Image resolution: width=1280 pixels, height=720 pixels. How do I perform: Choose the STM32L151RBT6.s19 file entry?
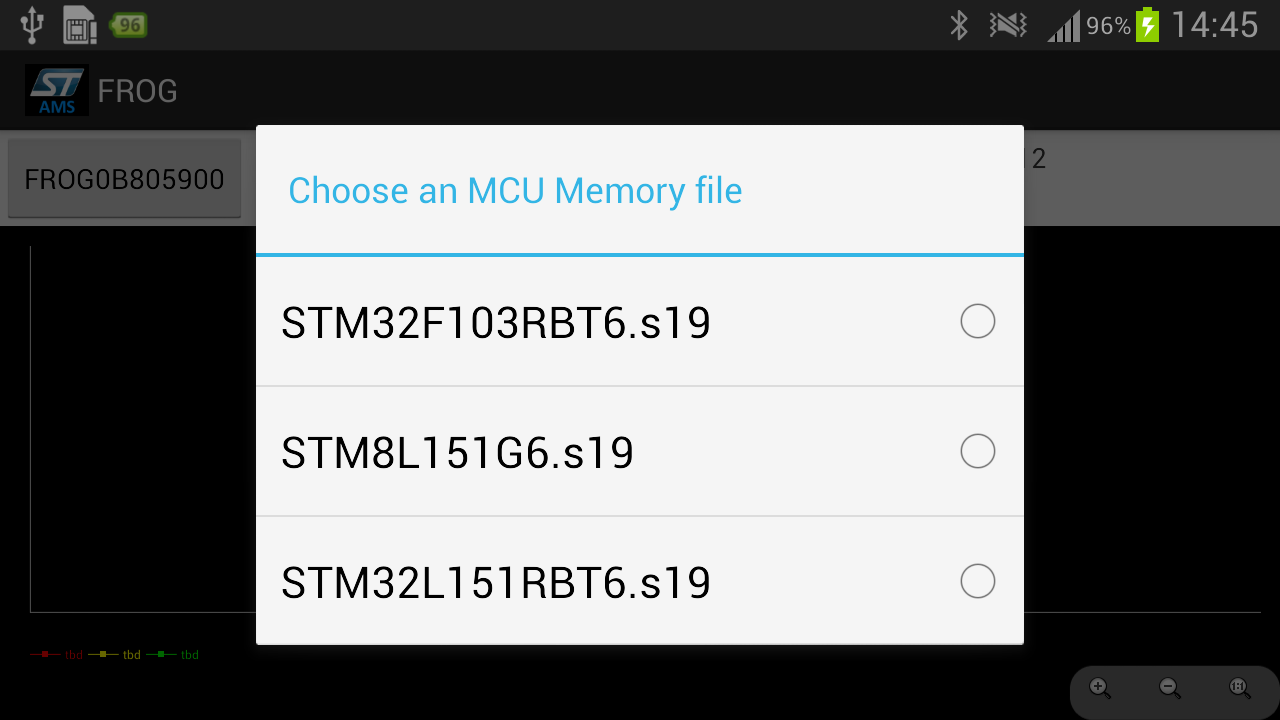point(496,582)
